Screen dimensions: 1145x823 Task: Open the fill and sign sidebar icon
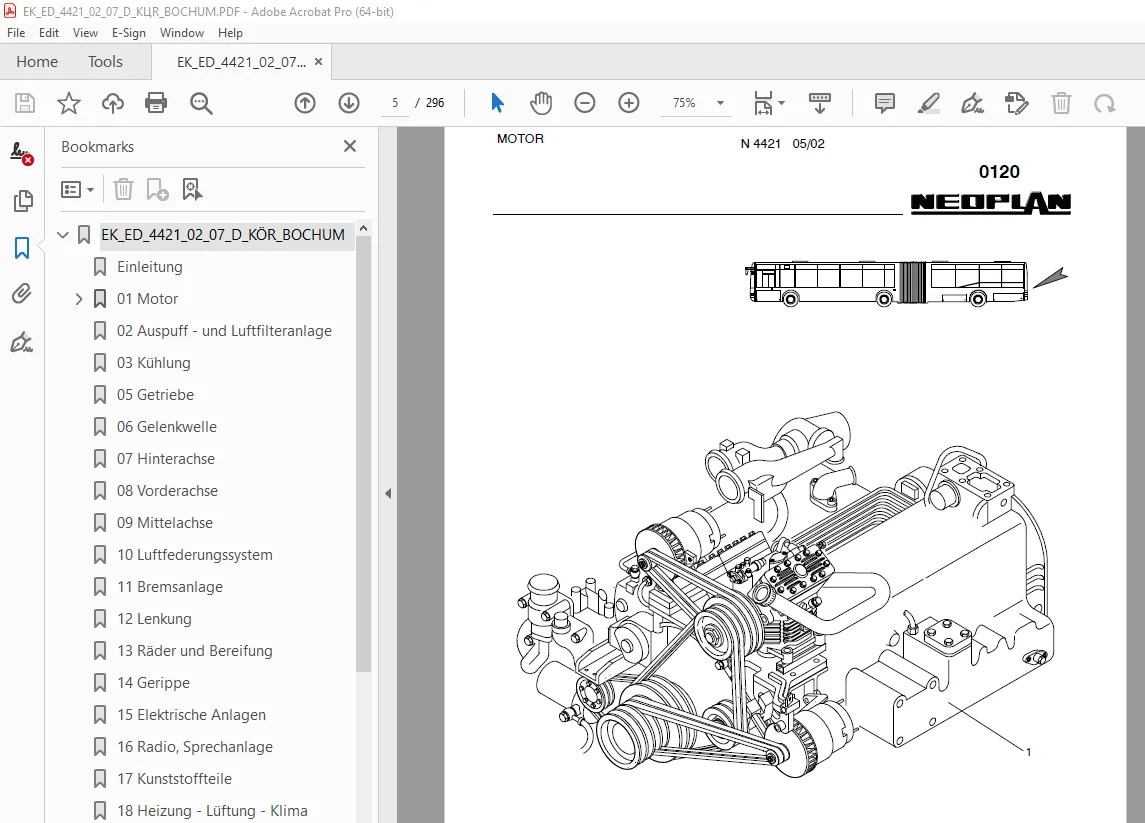click(22, 342)
